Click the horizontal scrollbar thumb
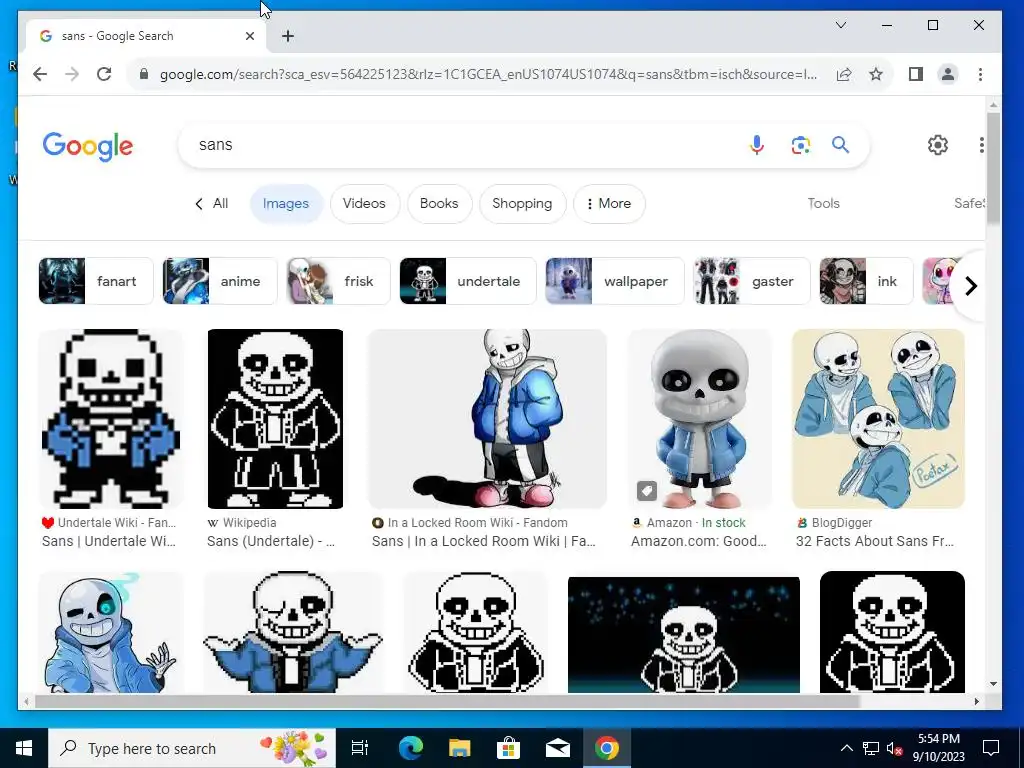 coord(447,701)
